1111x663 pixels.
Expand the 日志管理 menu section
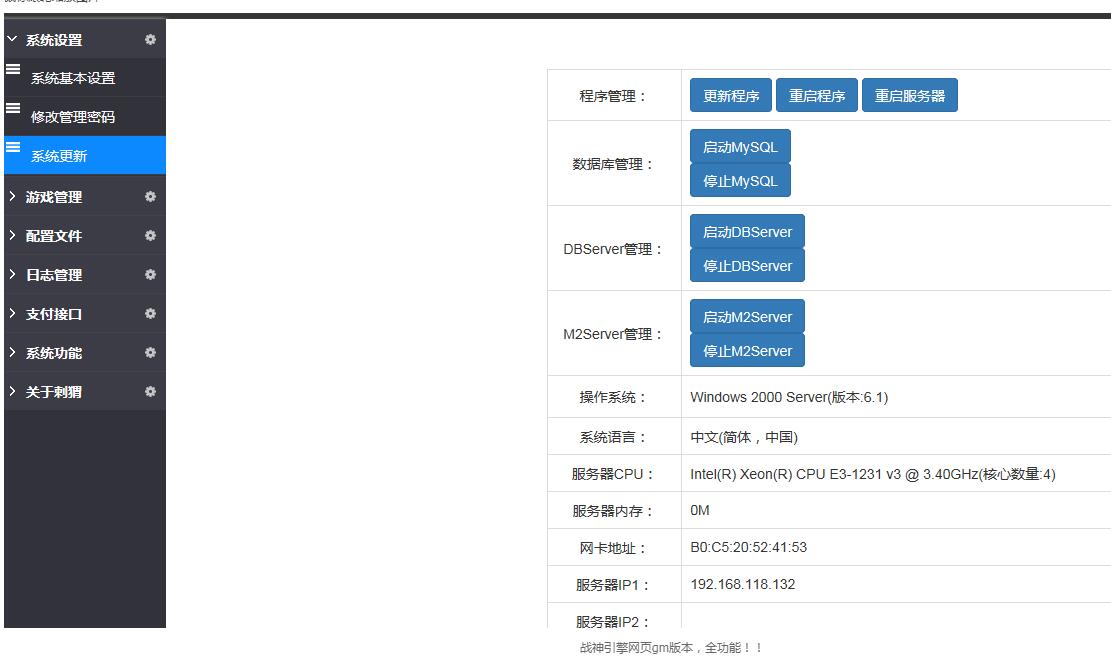pos(54,276)
